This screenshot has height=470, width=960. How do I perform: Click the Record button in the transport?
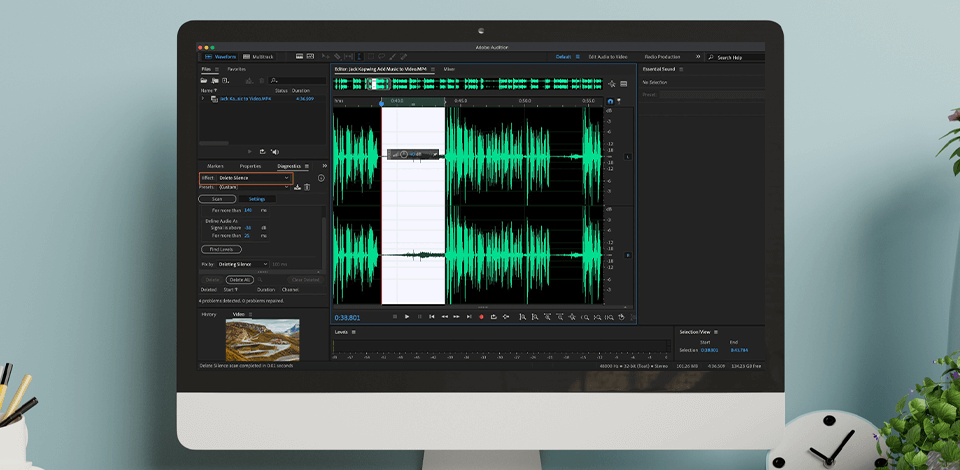481,316
